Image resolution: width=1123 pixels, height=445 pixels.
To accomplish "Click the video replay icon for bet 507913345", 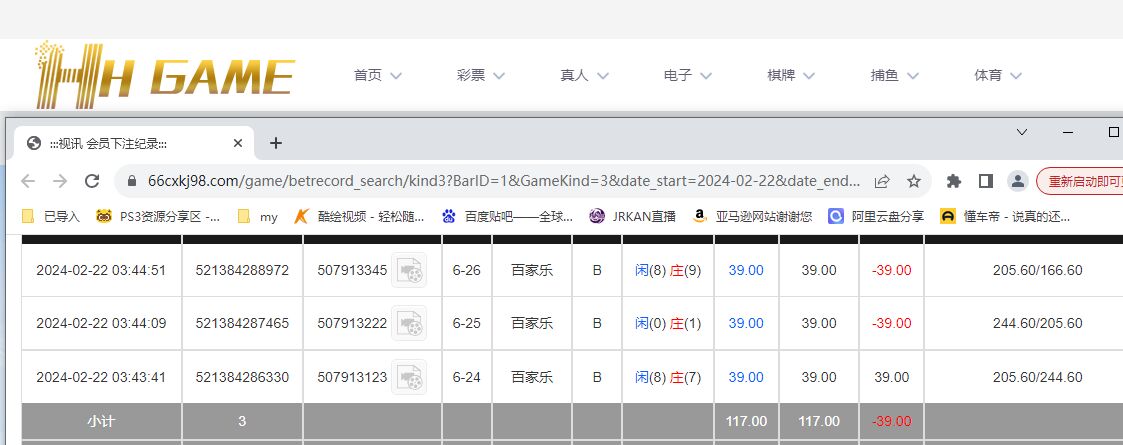I will click(409, 271).
